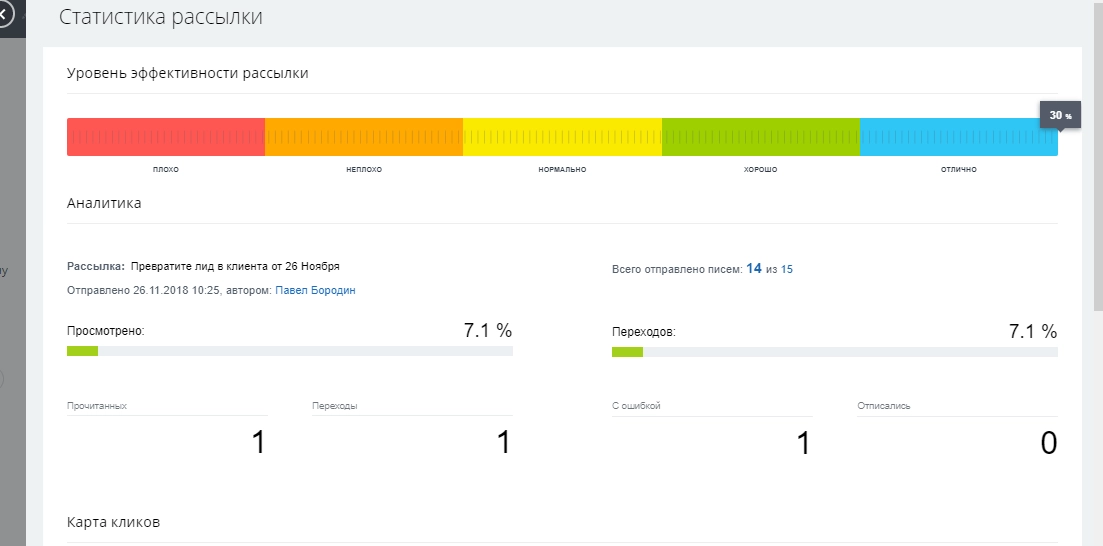Screen dimensions: 1103x546
Task: Click the Отписались count of 0
Action: pos(1048,442)
